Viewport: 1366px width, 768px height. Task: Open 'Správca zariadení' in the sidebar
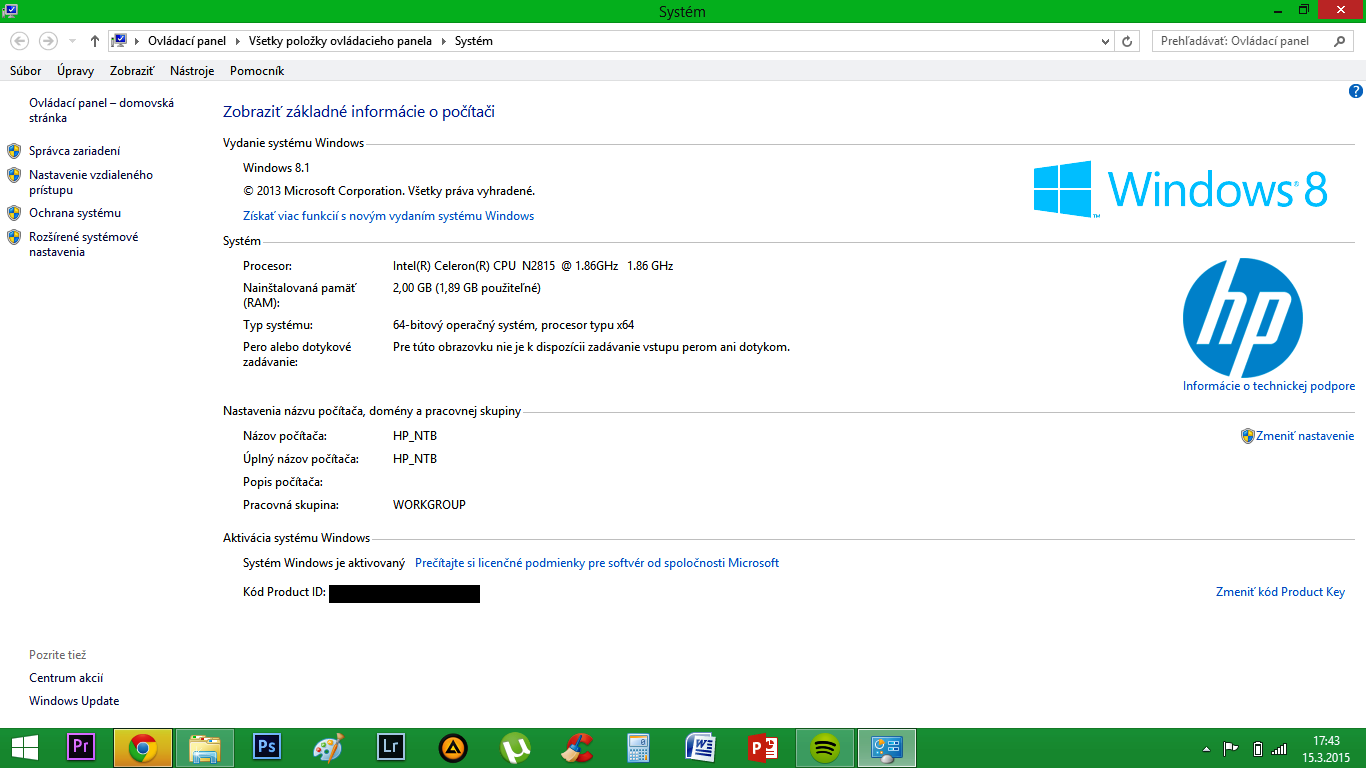[74, 151]
